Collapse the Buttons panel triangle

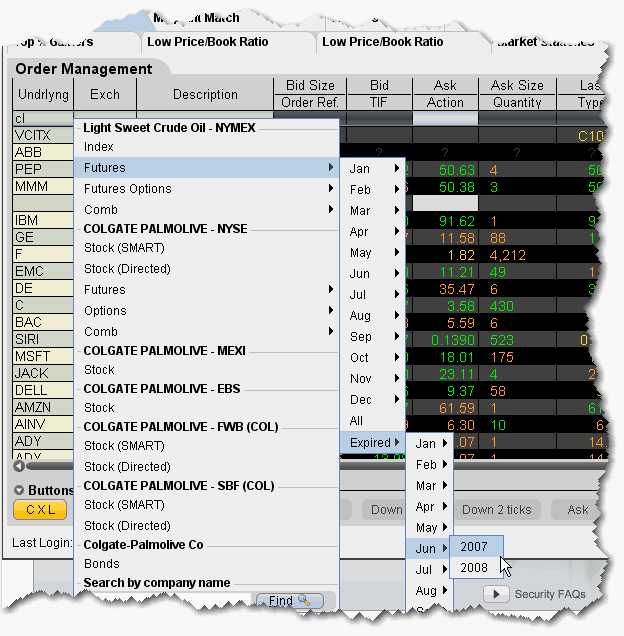(20, 491)
